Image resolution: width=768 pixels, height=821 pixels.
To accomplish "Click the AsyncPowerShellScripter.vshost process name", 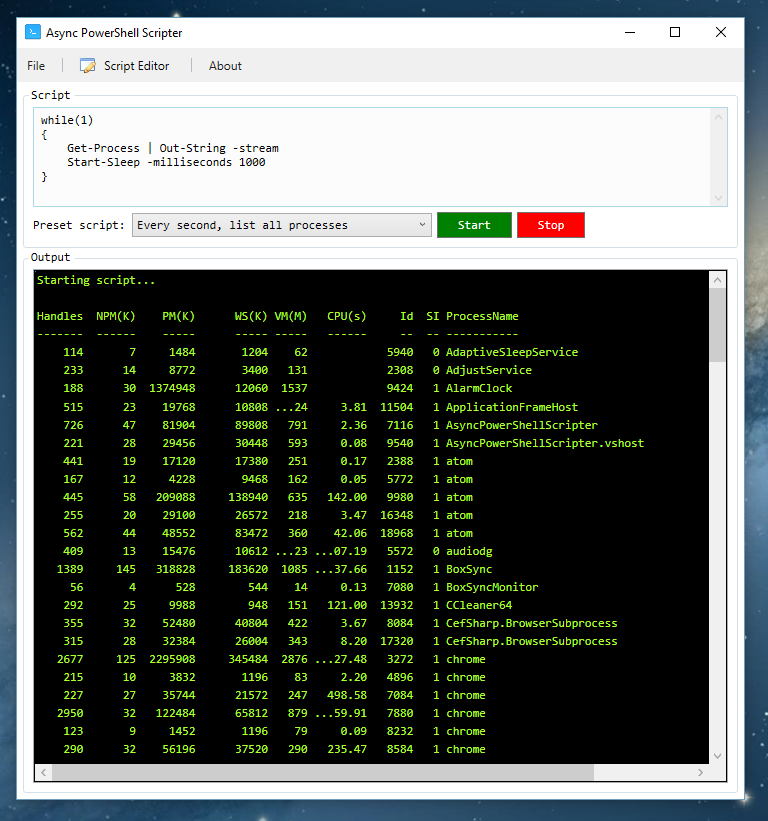I will [x=545, y=443].
